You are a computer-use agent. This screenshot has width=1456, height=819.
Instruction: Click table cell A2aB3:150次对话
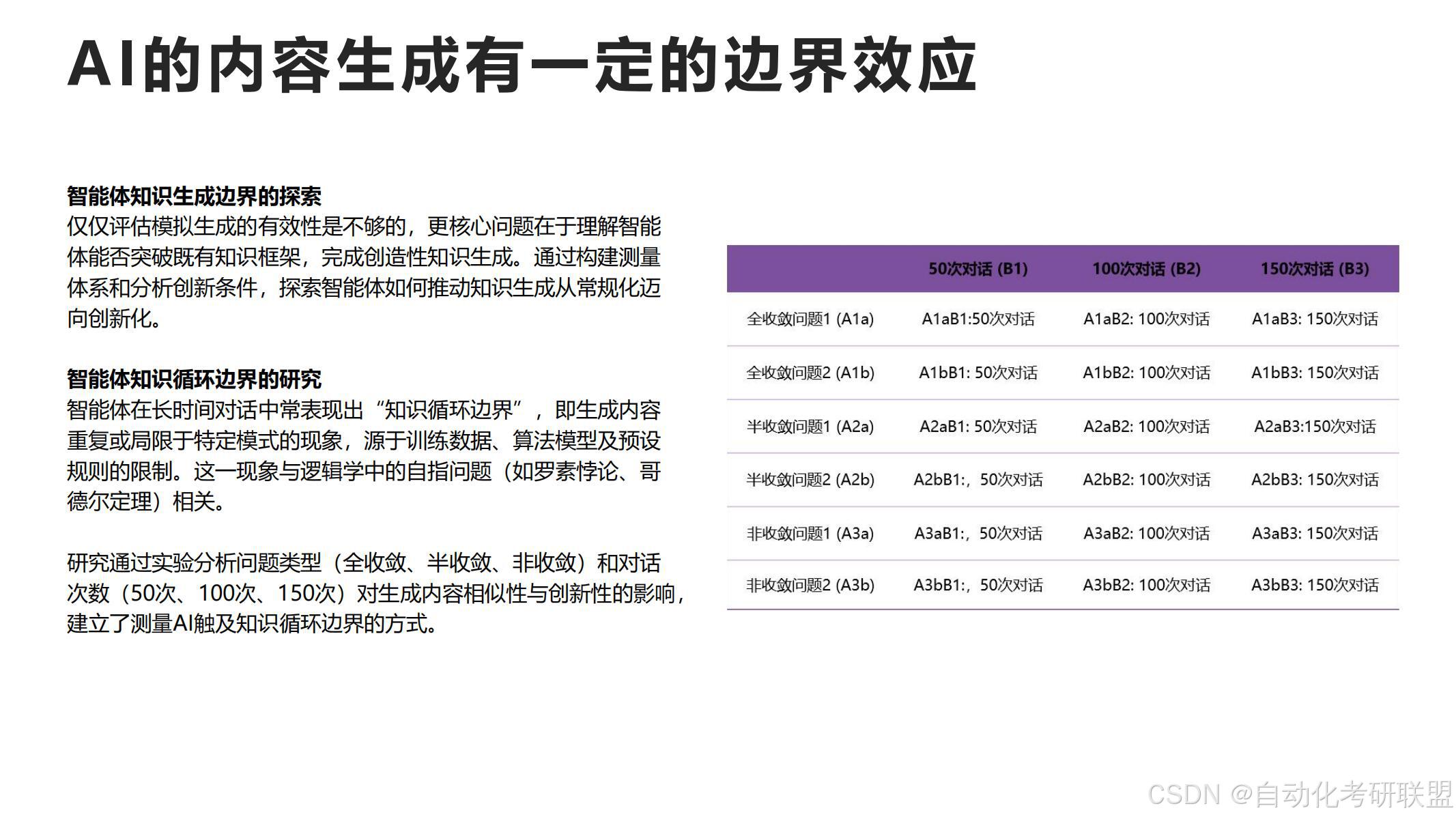(x=1315, y=427)
